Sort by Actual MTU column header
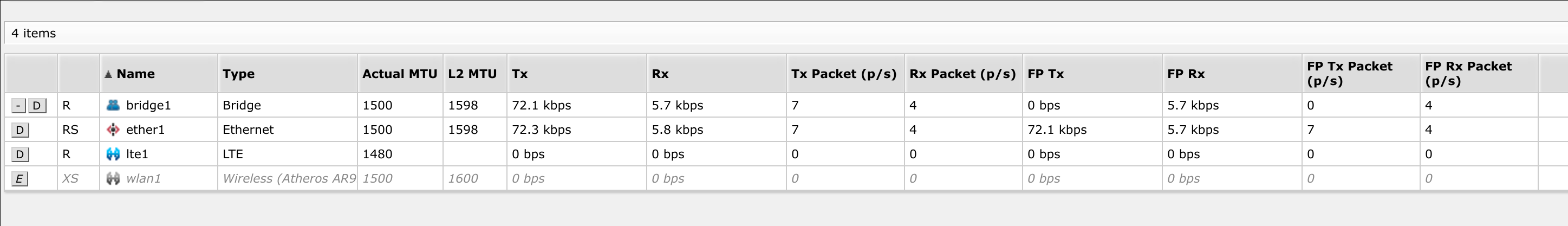This screenshot has height=226, width=1568. (x=399, y=74)
